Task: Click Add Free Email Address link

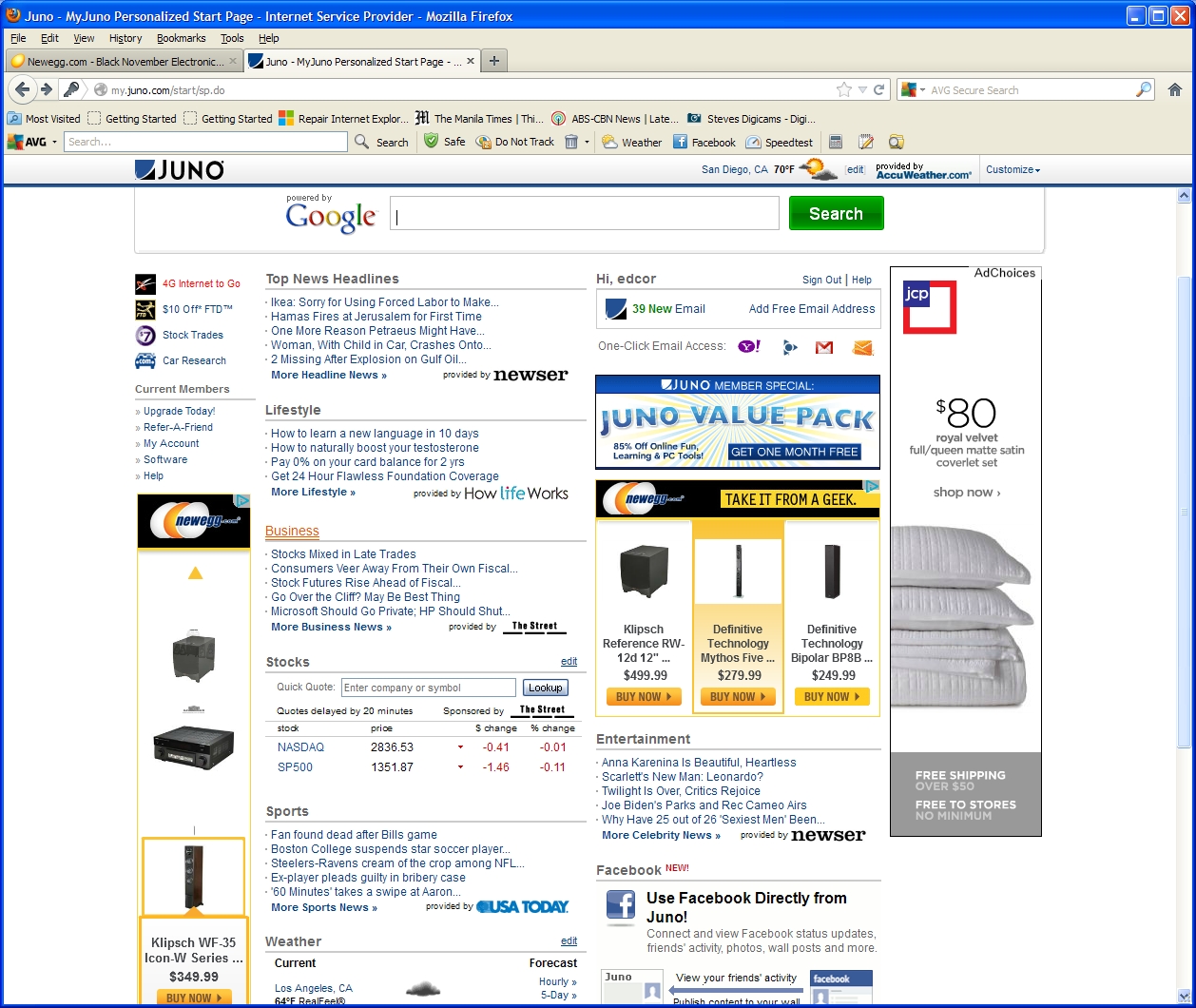Action: [812, 309]
